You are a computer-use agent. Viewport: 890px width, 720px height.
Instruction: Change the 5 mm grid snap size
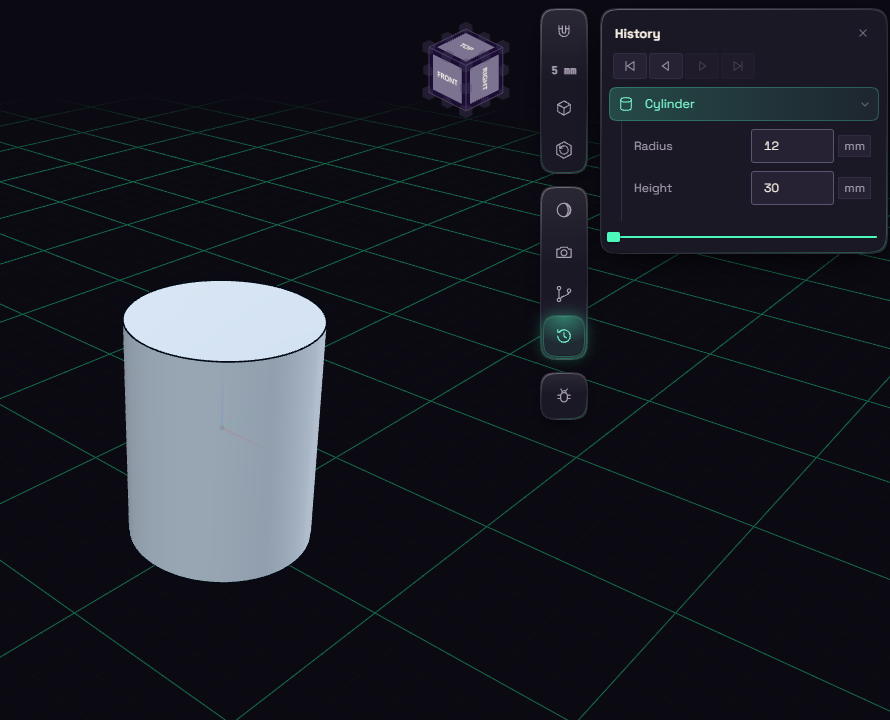[x=564, y=70]
